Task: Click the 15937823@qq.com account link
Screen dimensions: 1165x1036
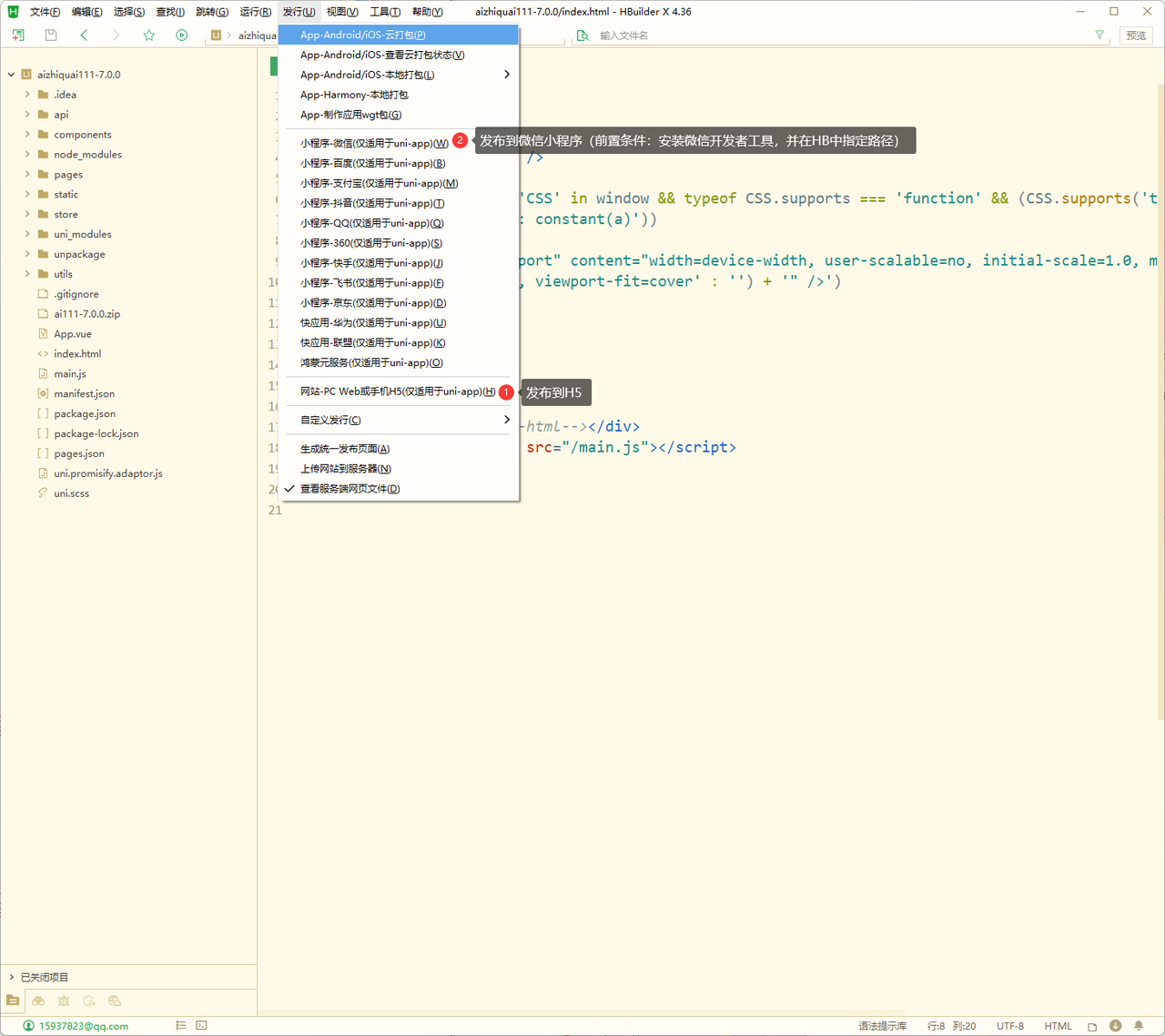Action: pos(84,1026)
